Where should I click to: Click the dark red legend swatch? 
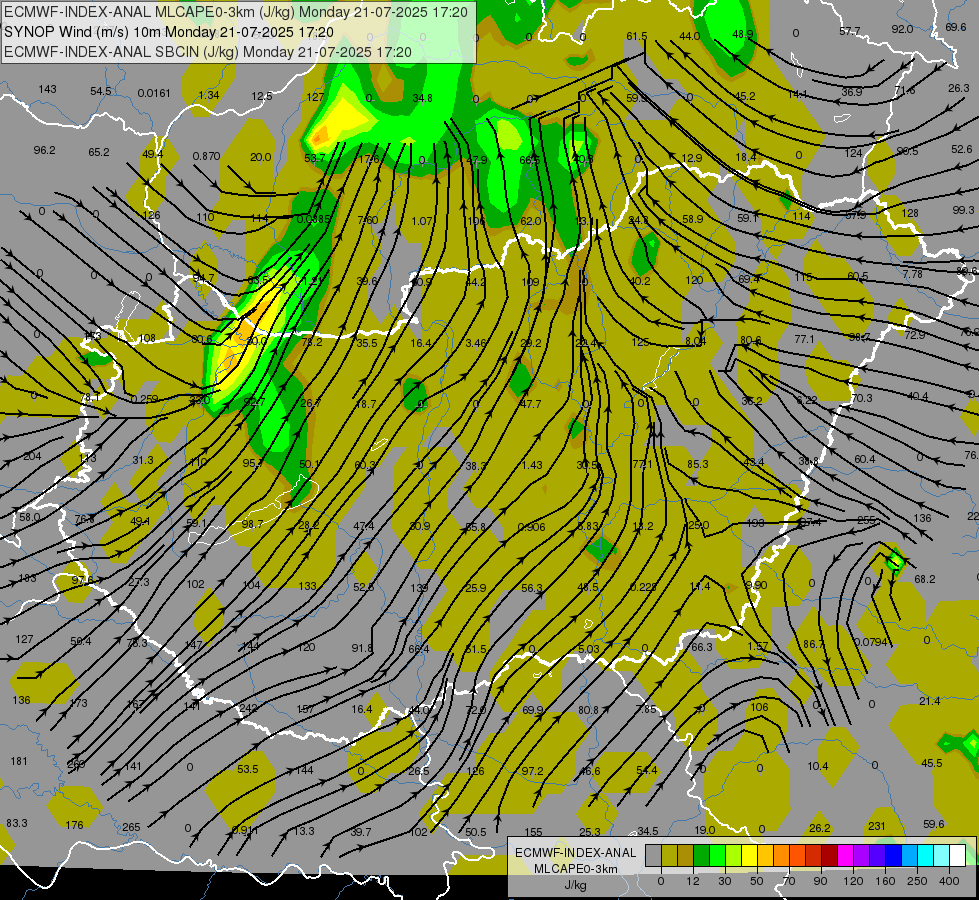[x=829, y=855]
